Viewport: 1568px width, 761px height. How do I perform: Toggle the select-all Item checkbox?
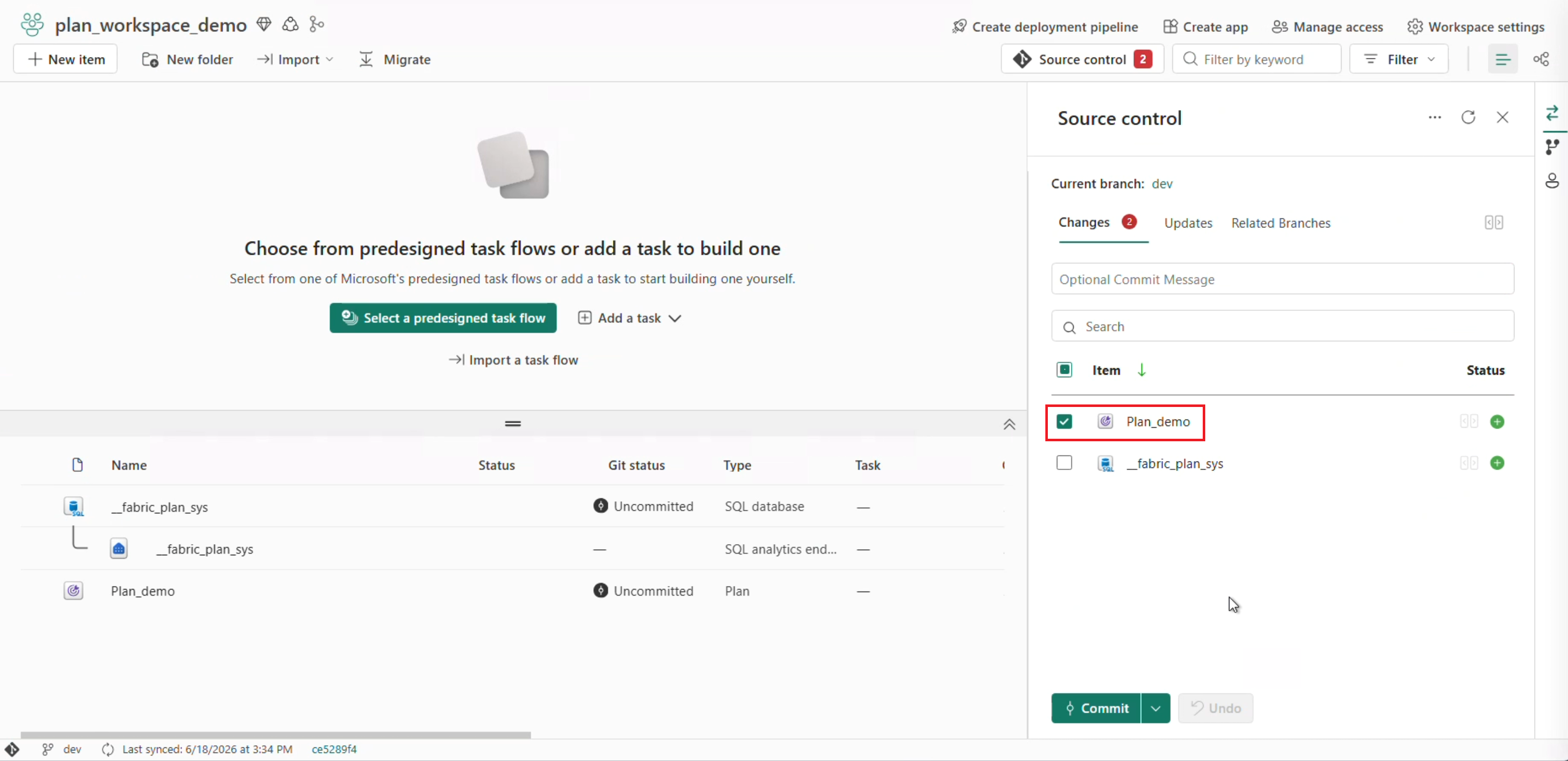(x=1064, y=370)
